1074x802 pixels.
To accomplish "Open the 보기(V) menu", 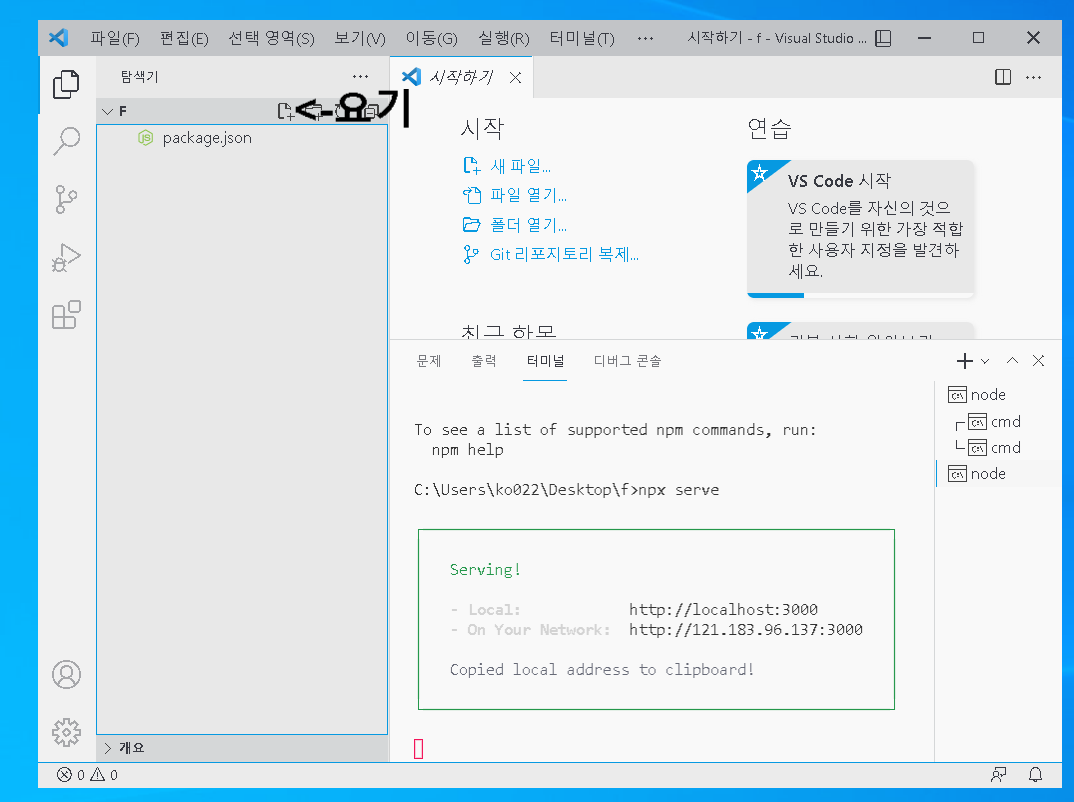I will [360, 38].
